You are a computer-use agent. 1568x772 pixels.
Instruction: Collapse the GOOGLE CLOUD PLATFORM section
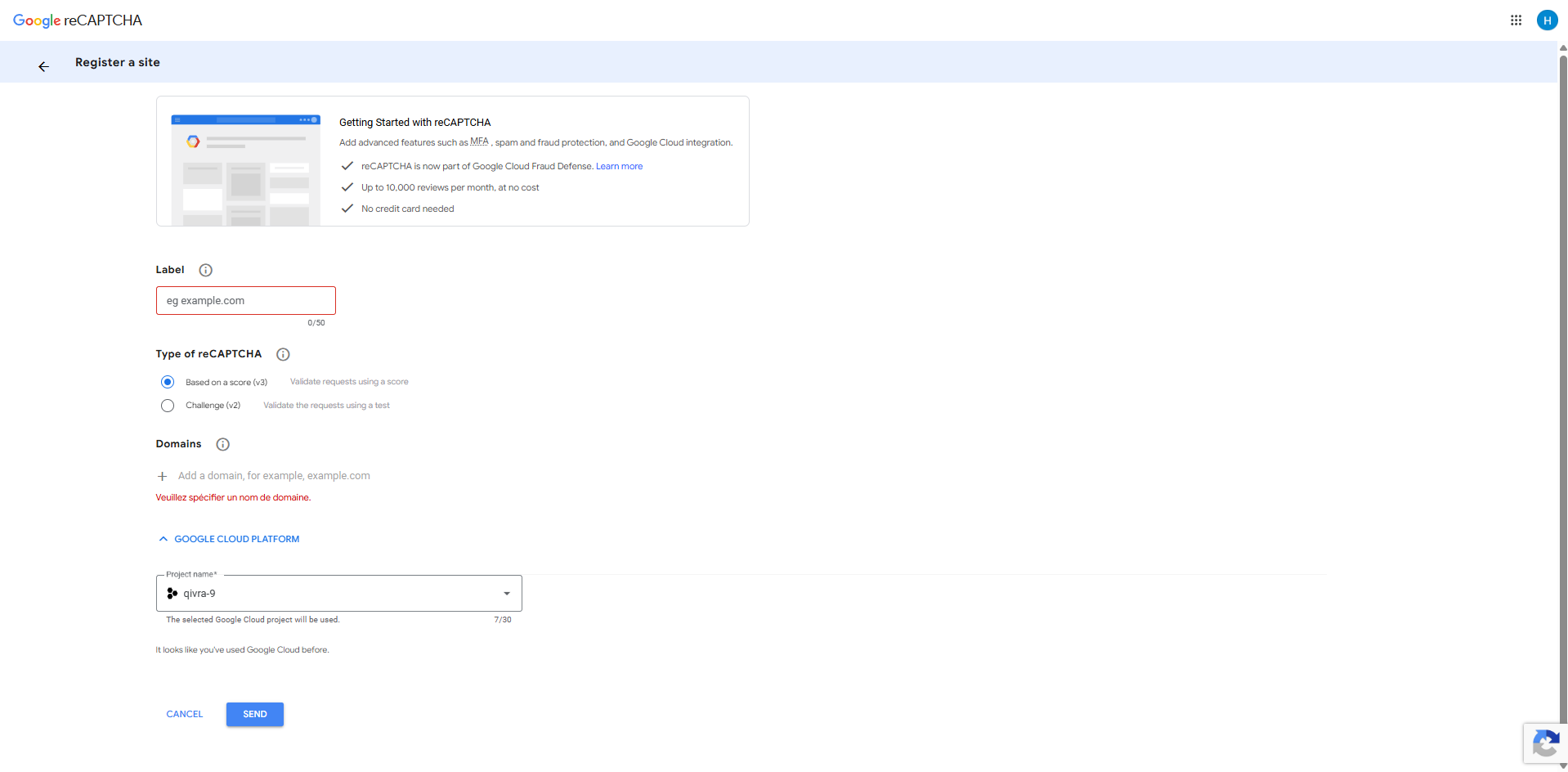pos(228,539)
